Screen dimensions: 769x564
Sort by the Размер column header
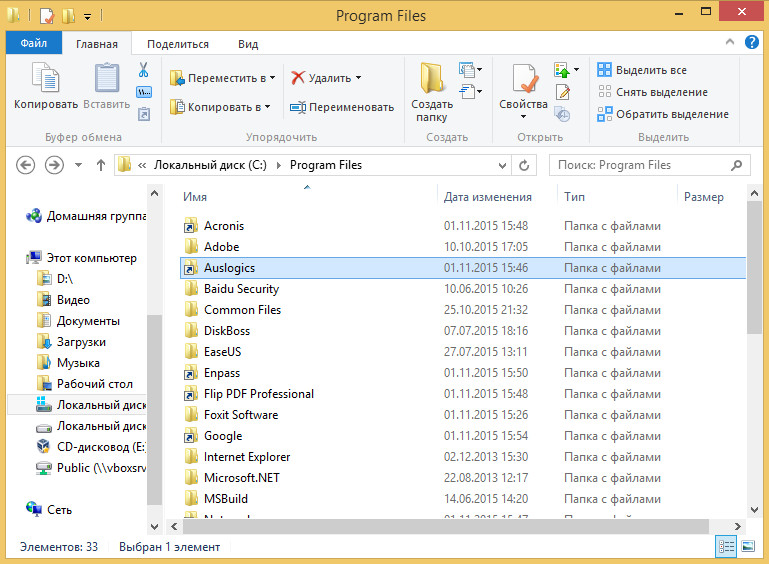point(703,197)
